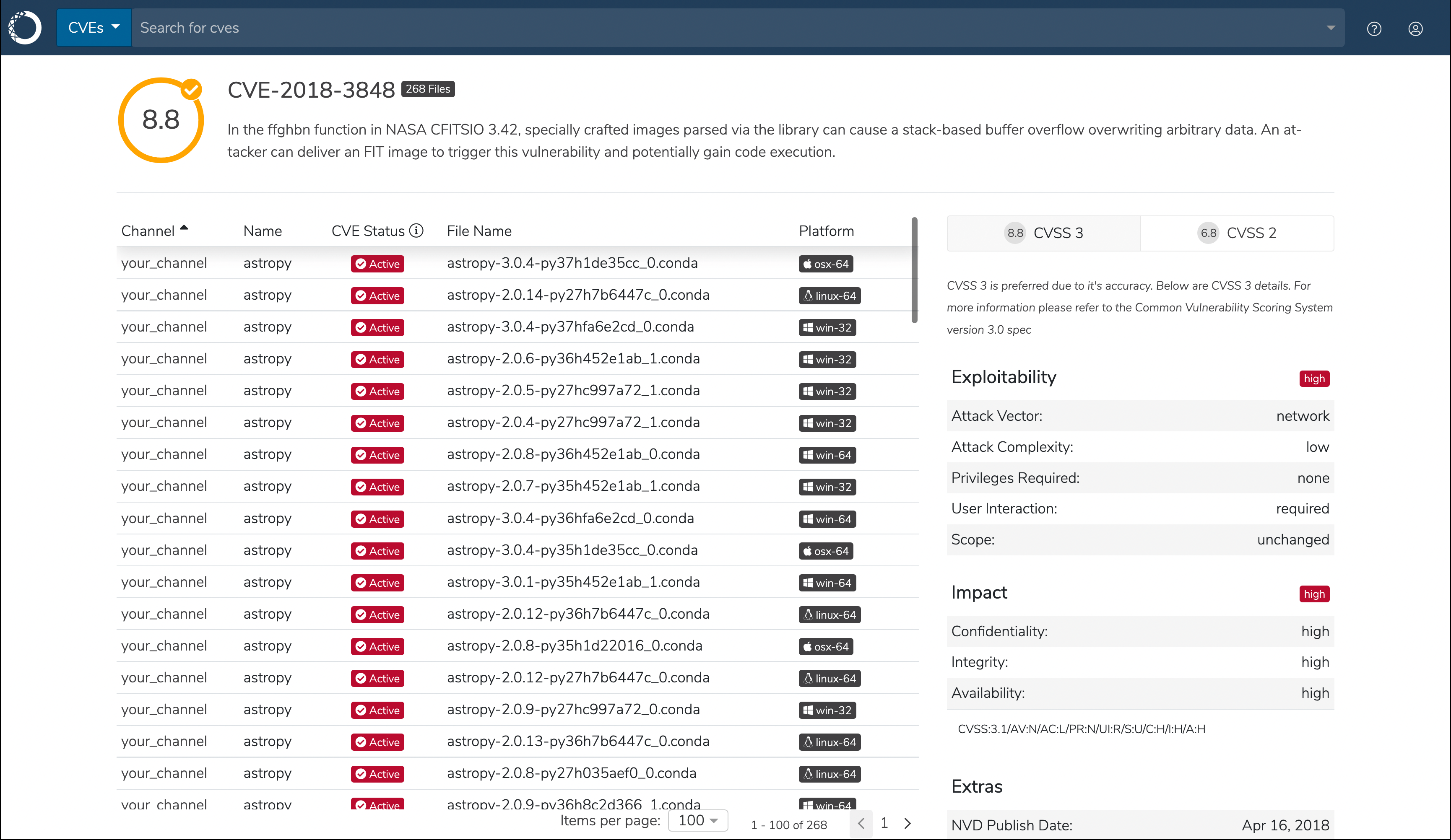Click the CVE Status info icon
Screen dimensions: 1451x840
[x=416, y=231]
